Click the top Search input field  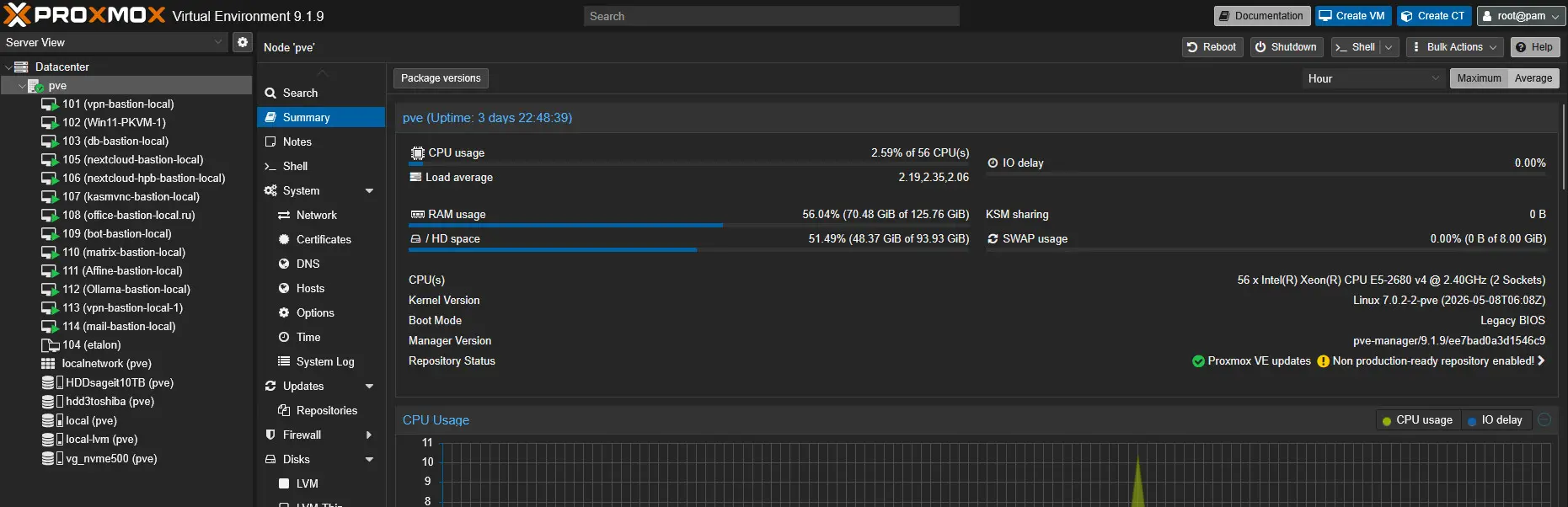coord(771,16)
